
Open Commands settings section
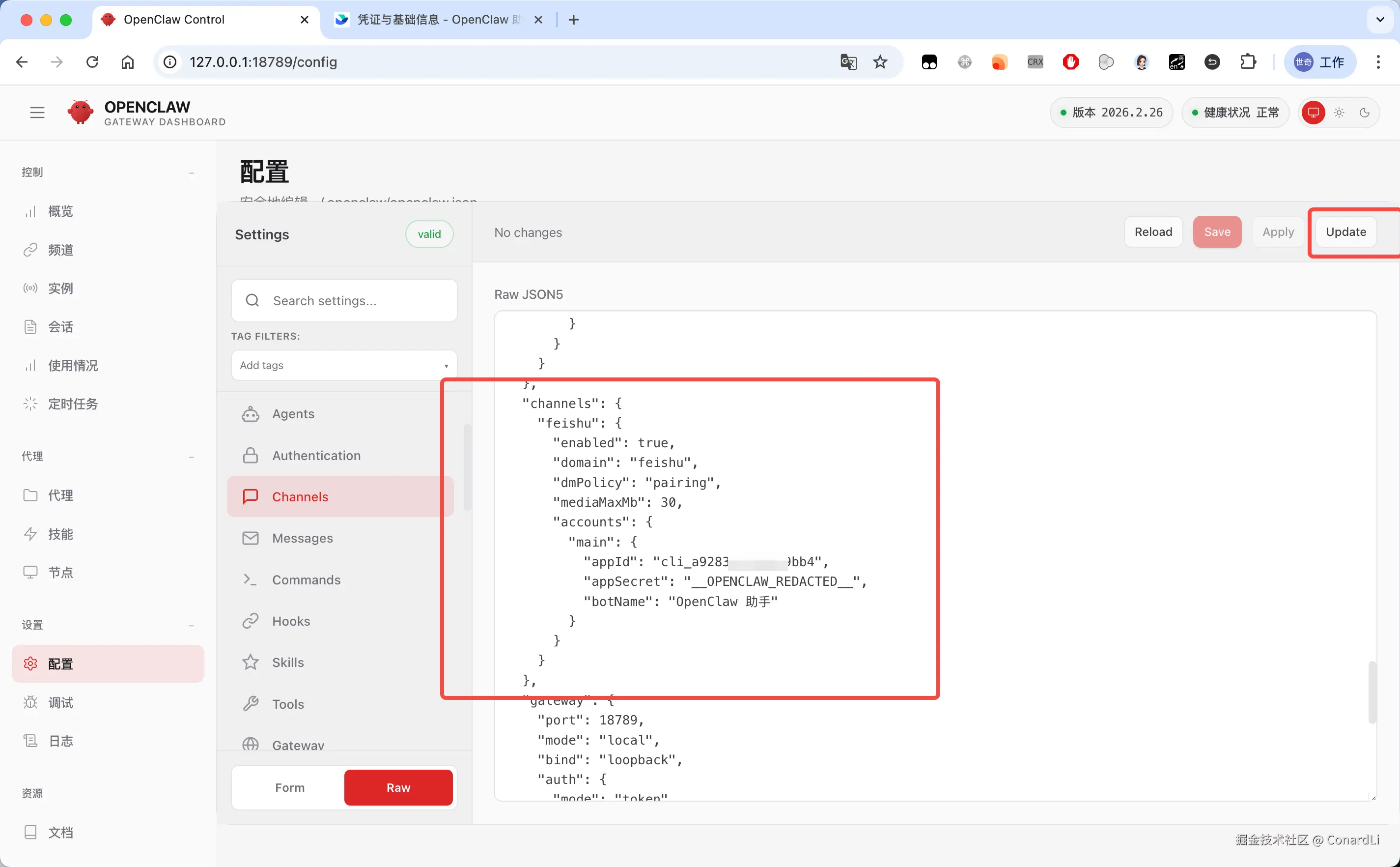click(x=306, y=580)
